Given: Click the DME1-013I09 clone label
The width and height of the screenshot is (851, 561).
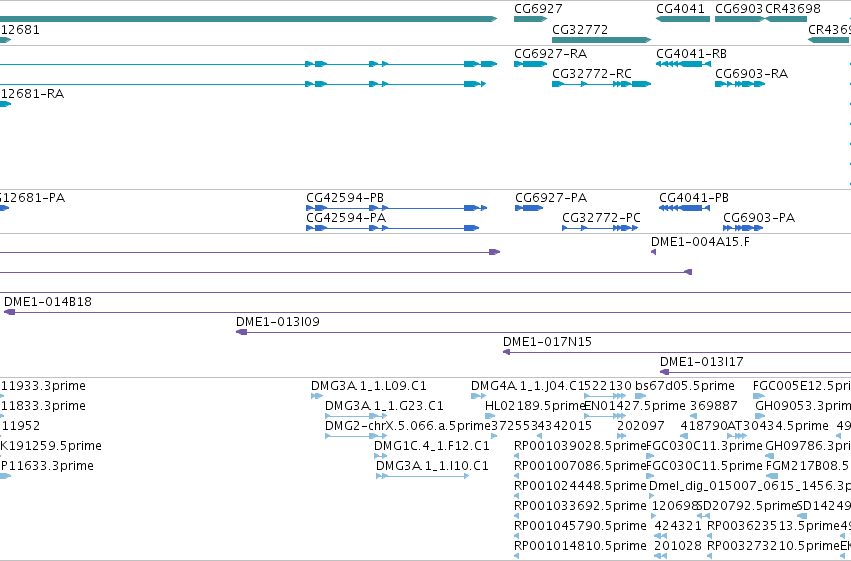Looking at the screenshot, I should click(278, 322).
